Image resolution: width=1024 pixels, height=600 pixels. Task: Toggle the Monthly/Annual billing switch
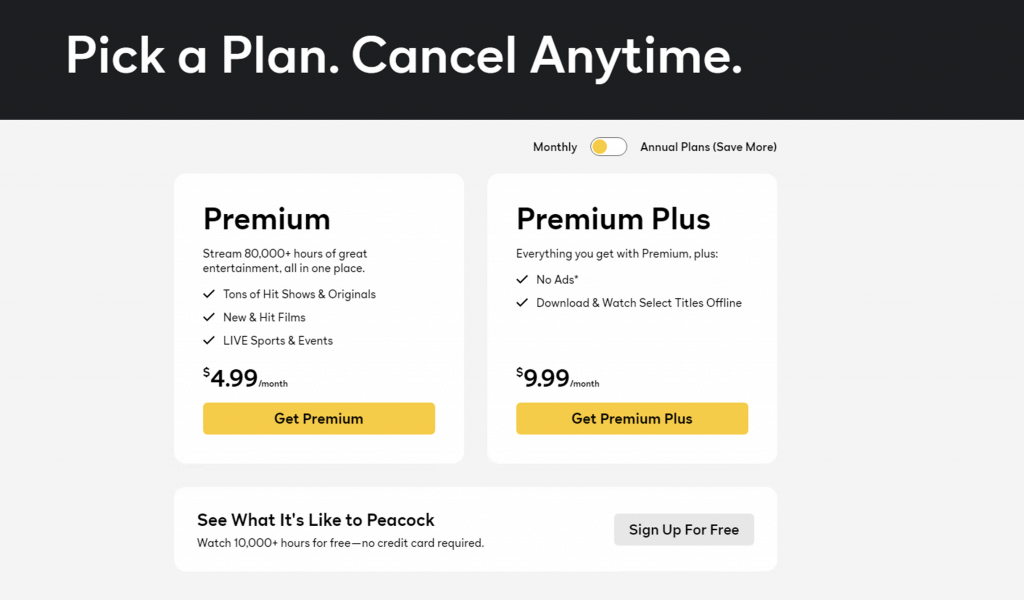(608, 147)
